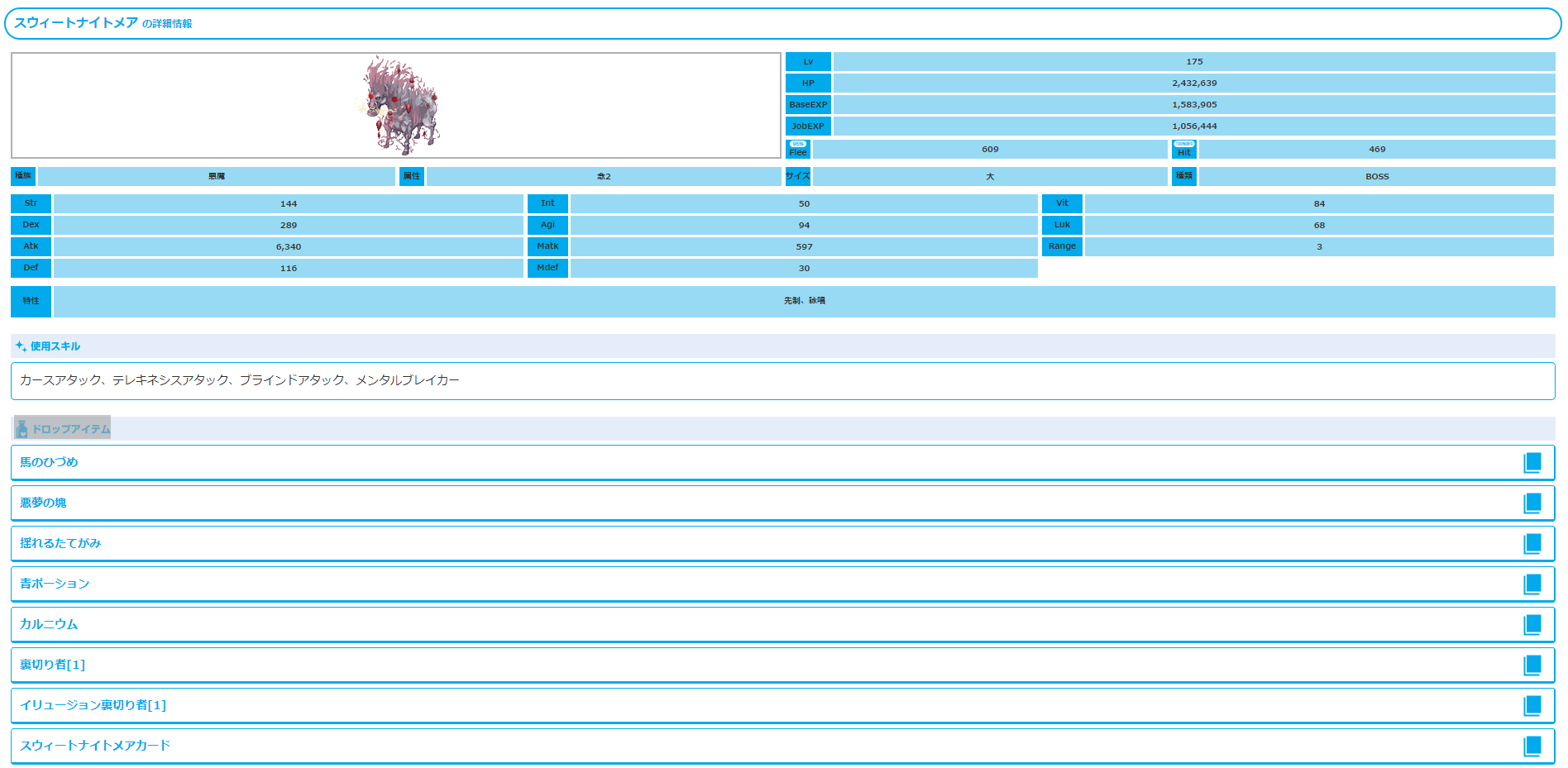Click the 95% badge above Flee
The width and height of the screenshot is (1568, 768).
pyautogui.click(x=797, y=144)
